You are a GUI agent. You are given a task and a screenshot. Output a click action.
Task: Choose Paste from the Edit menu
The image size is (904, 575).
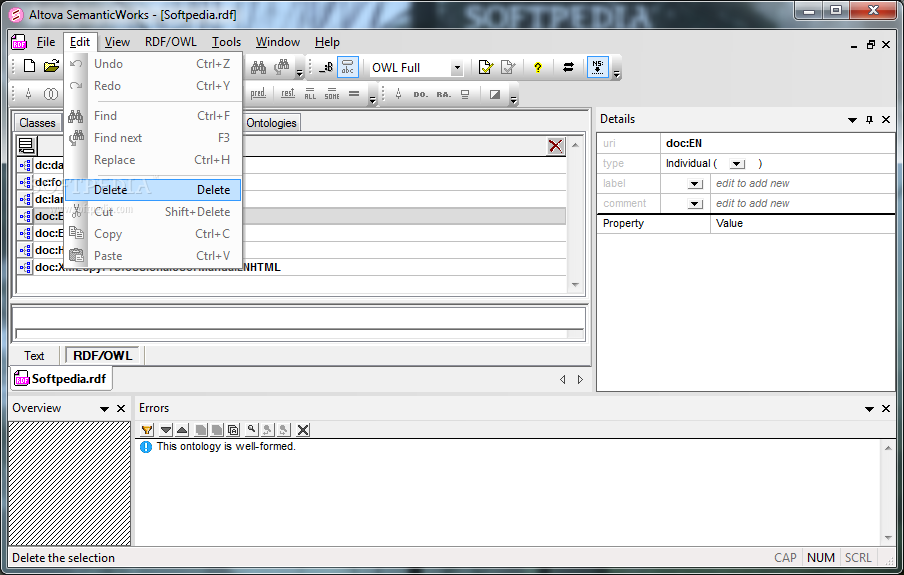click(153, 255)
